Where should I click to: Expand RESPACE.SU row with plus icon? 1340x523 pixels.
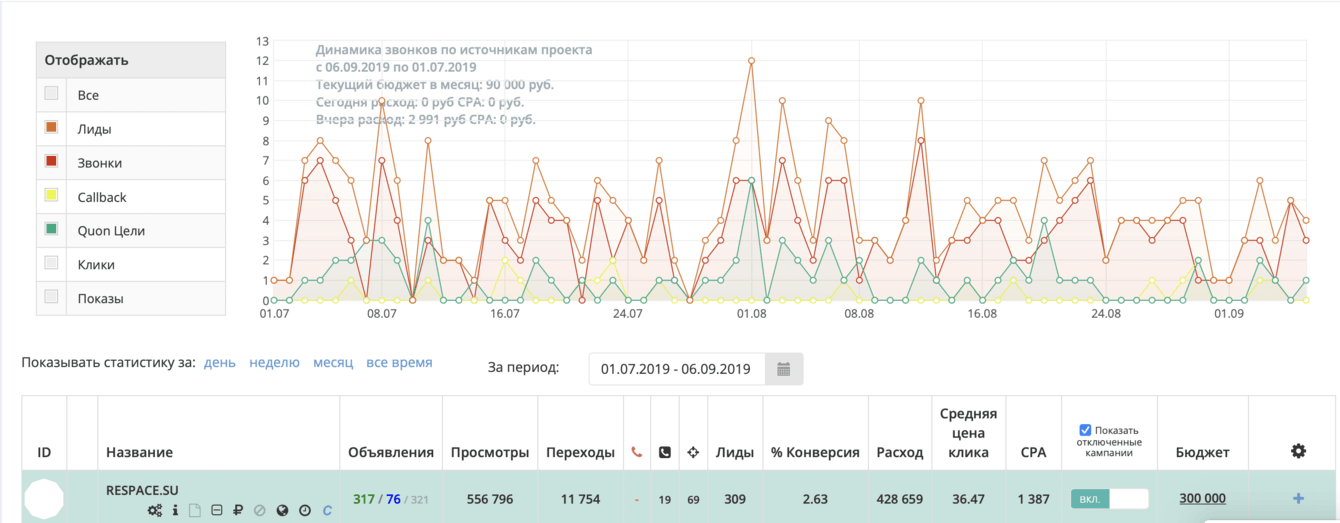click(x=1298, y=498)
